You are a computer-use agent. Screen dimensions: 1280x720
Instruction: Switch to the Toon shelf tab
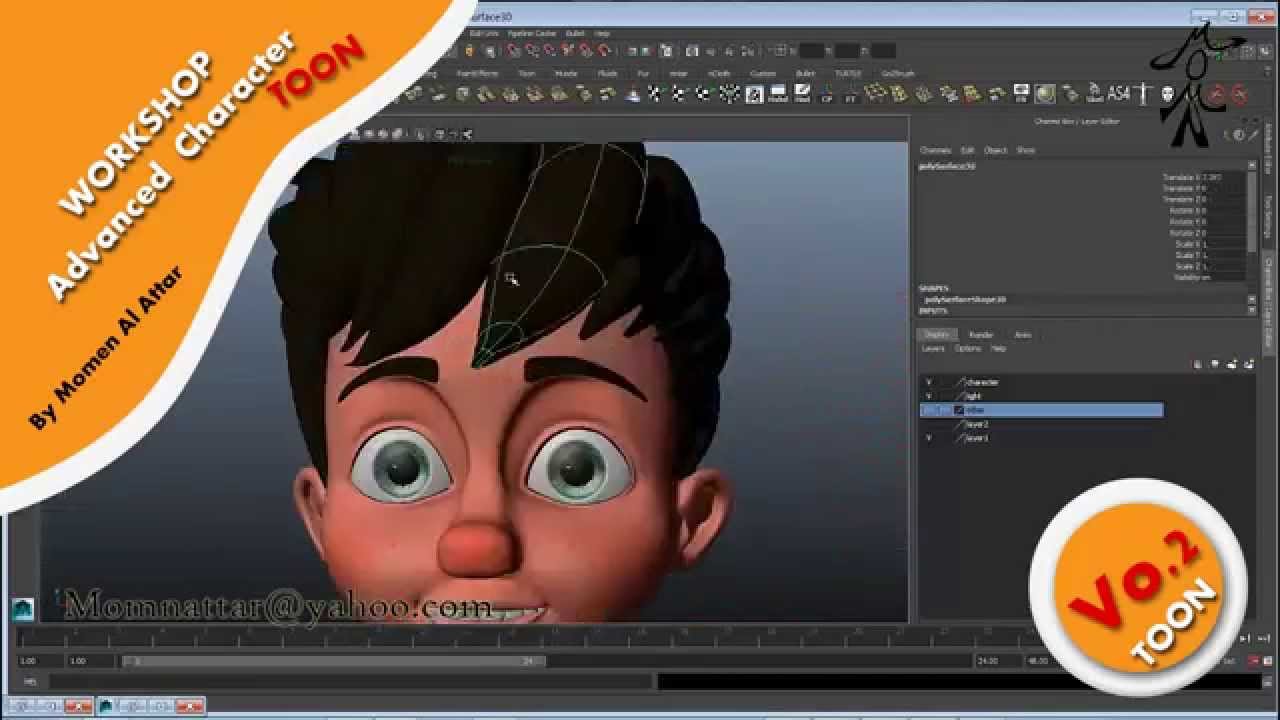pyautogui.click(x=526, y=73)
